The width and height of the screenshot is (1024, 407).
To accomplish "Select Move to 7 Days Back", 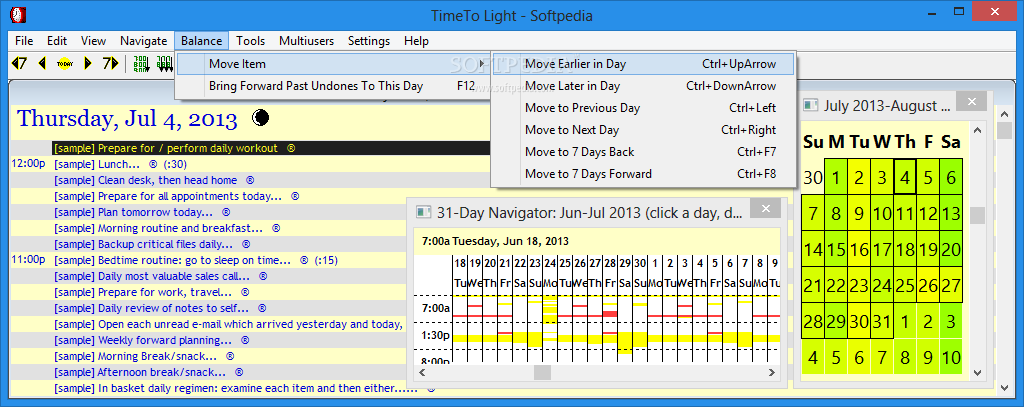I will click(643, 152).
